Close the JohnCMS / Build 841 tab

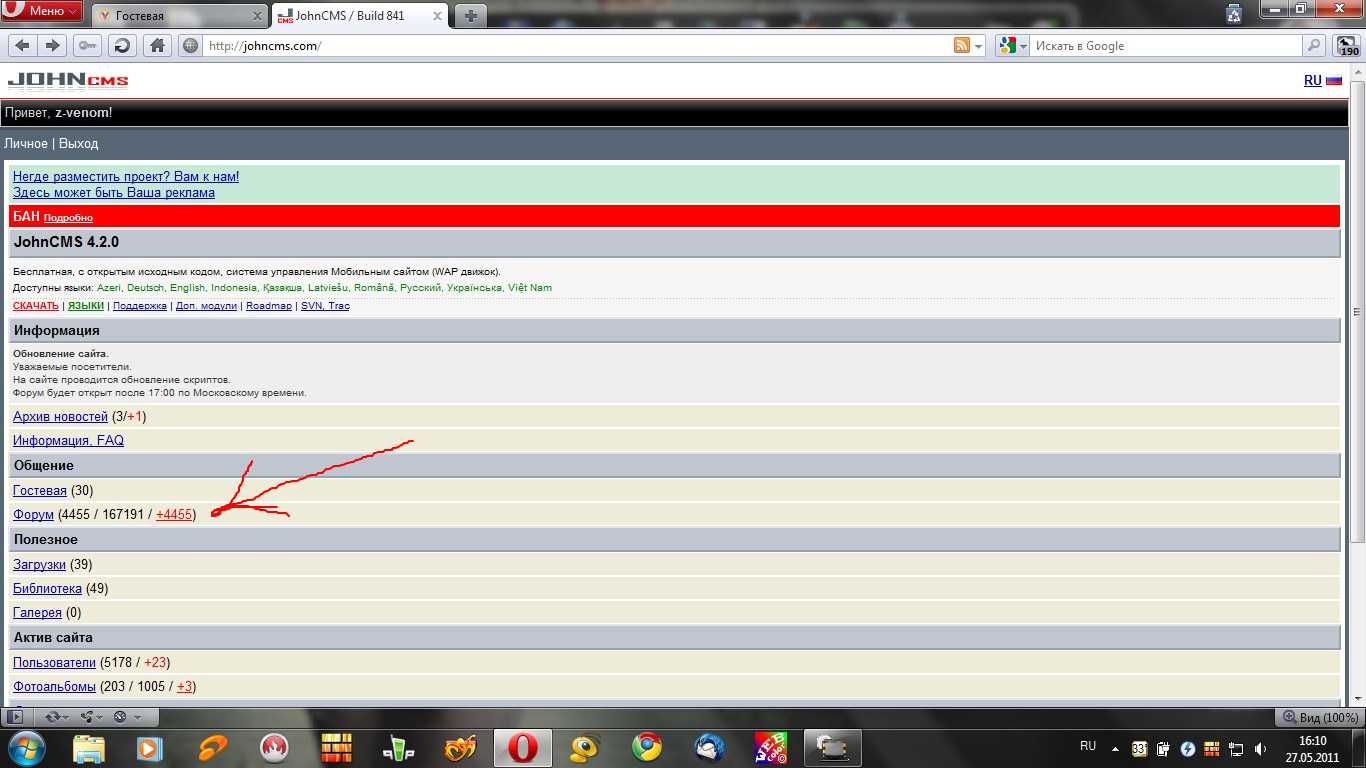pyautogui.click(x=437, y=16)
